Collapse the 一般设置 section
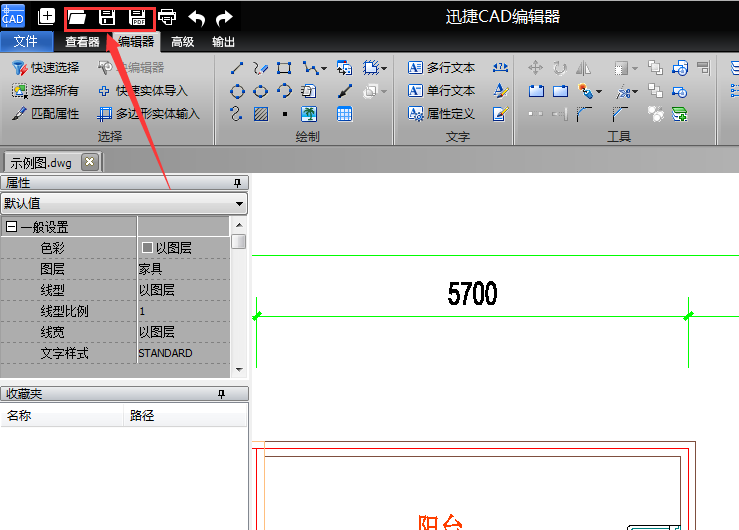 pos(12,227)
